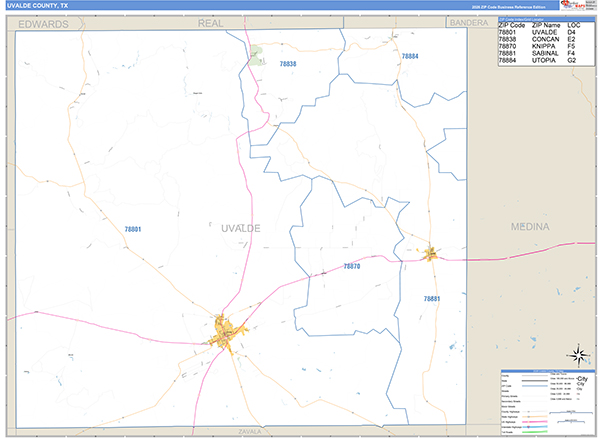Image resolution: width=600 pixels, height=438 pixels.
Task: Click KNIPPA in the ZIP index table
Action: click(543, 46)
